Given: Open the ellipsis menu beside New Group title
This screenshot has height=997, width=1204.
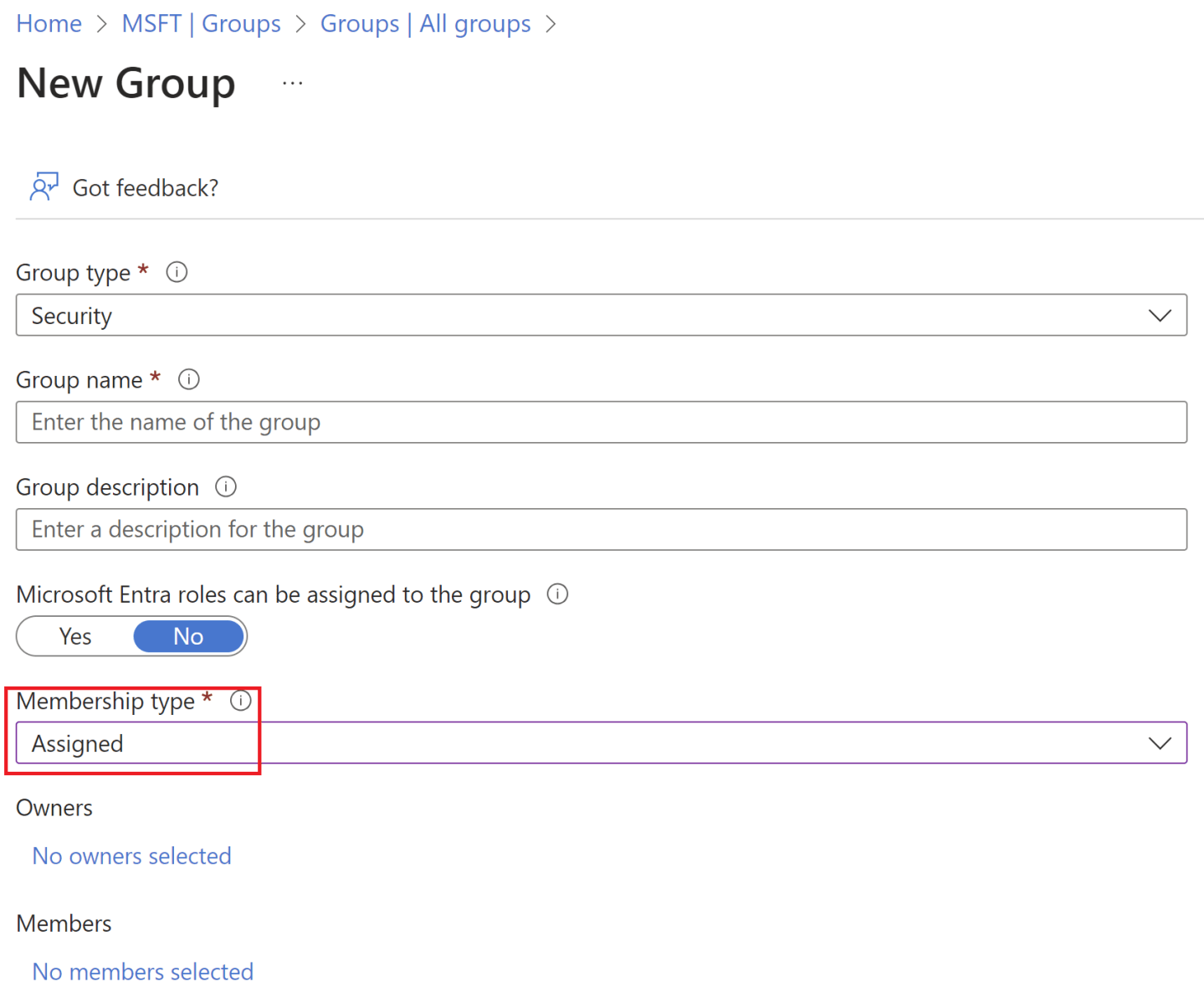Looking at the screenshot, I should pyautogui.click(x=292, y=81).
